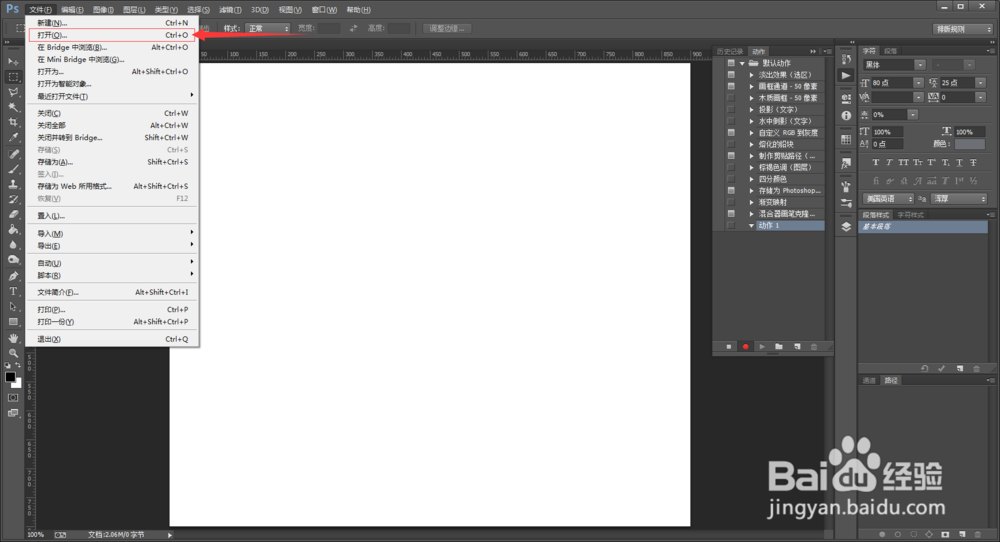Create new action set folder icon
The width and height of the screenshot is (1000, 542).
pos(779,347)
